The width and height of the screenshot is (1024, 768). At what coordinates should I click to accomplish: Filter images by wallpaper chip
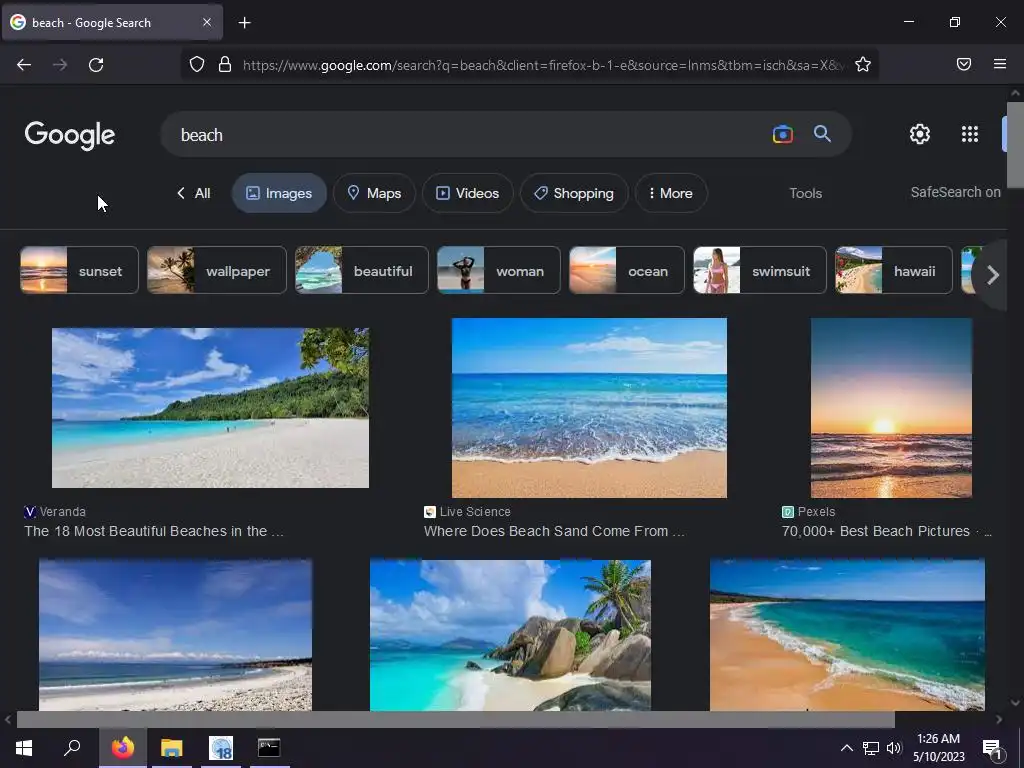[x=217, y=270]
